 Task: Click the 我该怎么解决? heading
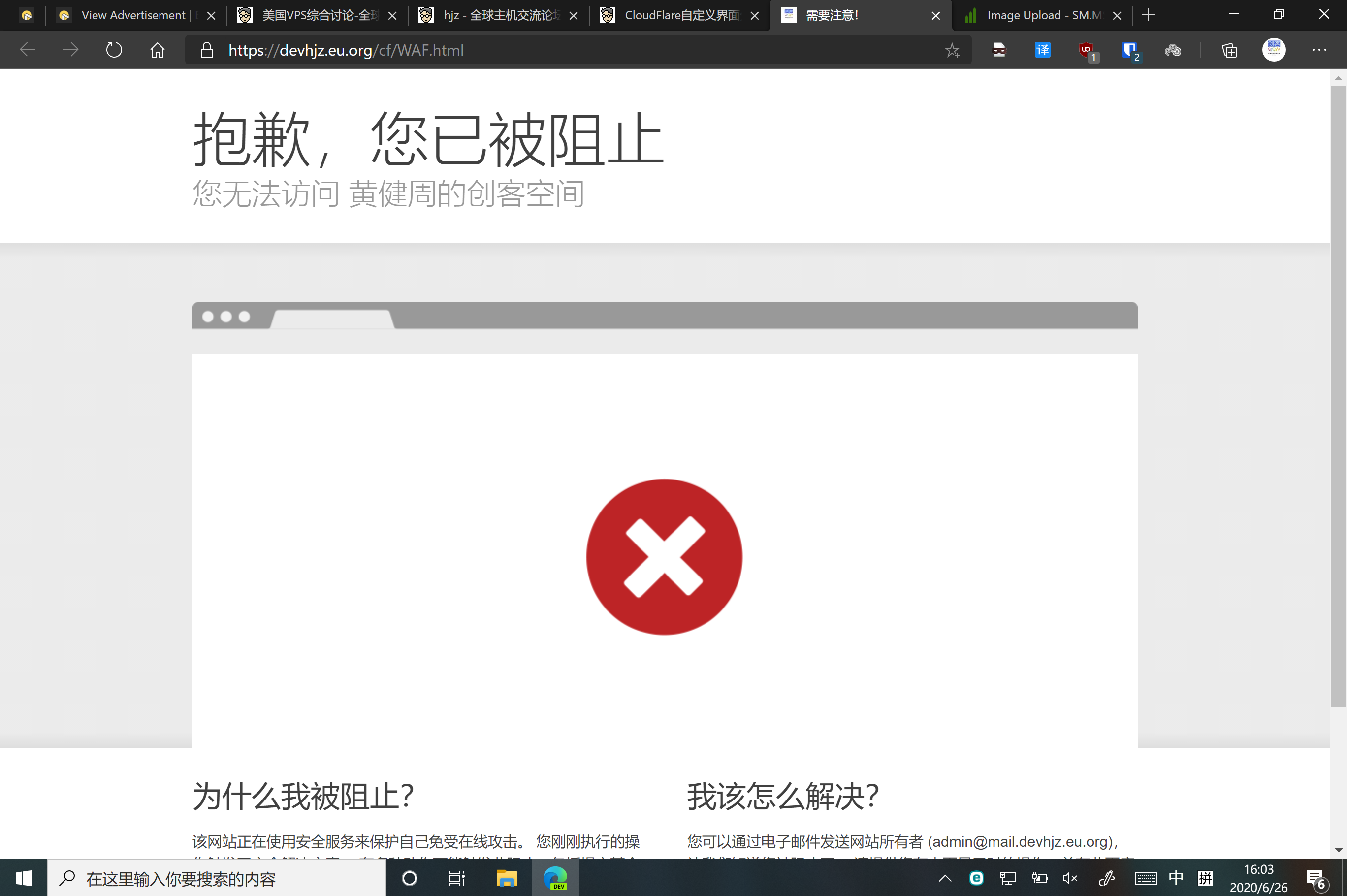tap(783, 796)
